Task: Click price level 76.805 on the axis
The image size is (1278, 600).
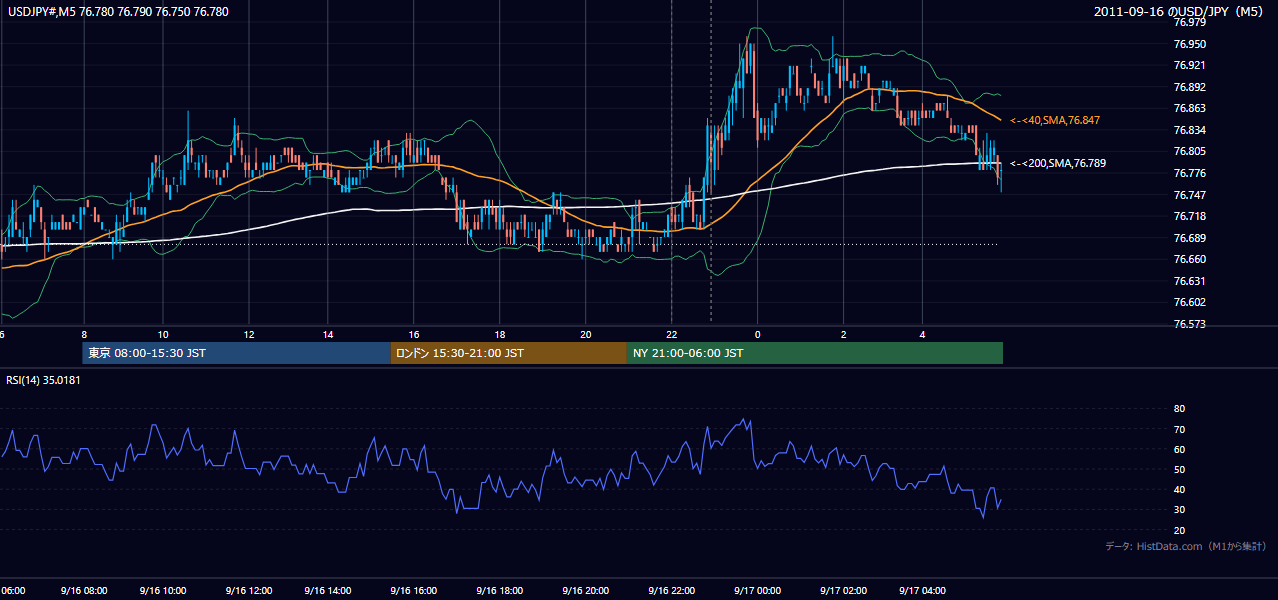Action: (1190, 151)
